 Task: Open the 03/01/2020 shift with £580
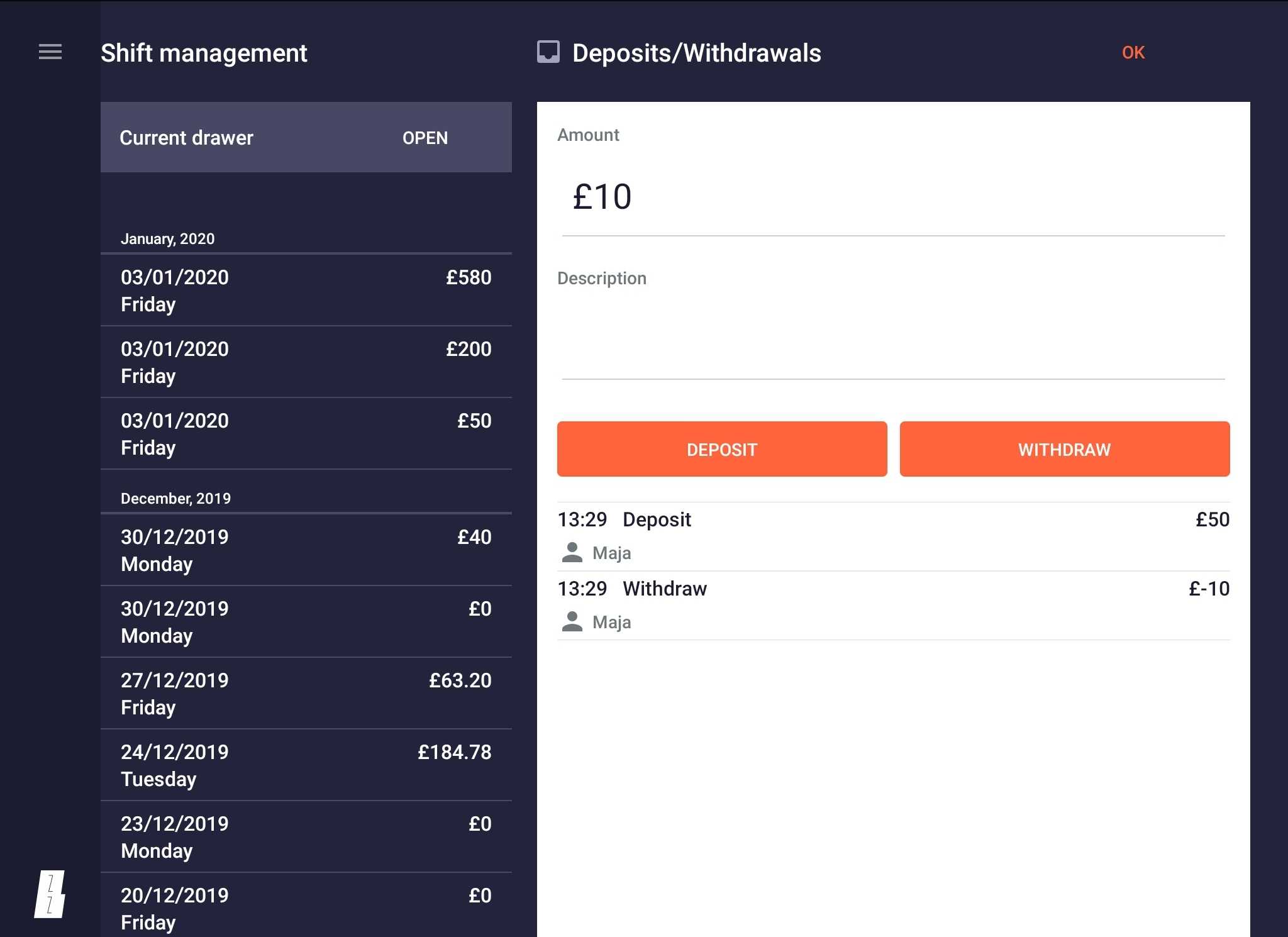(x=306, y=291)
